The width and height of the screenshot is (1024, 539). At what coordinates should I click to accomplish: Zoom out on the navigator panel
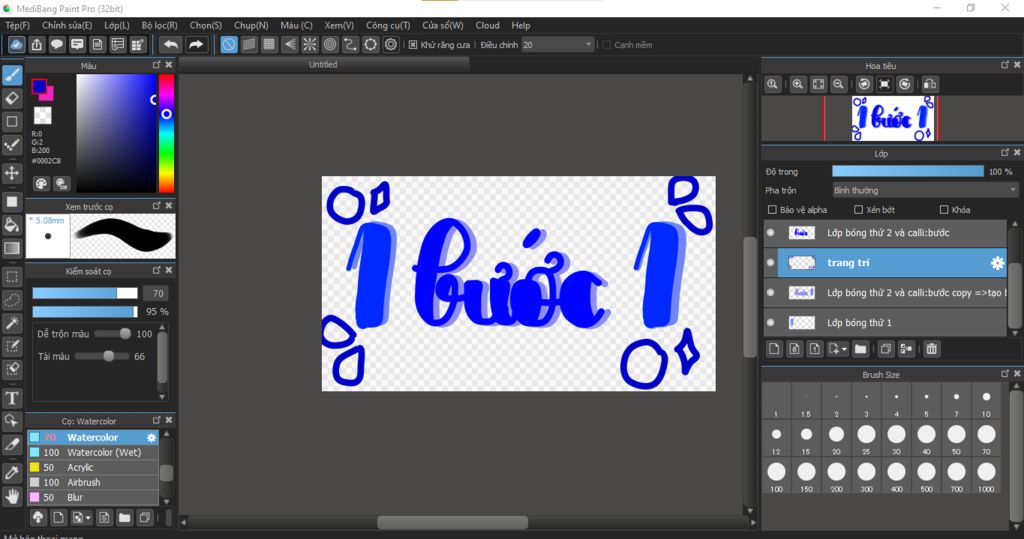839,84
